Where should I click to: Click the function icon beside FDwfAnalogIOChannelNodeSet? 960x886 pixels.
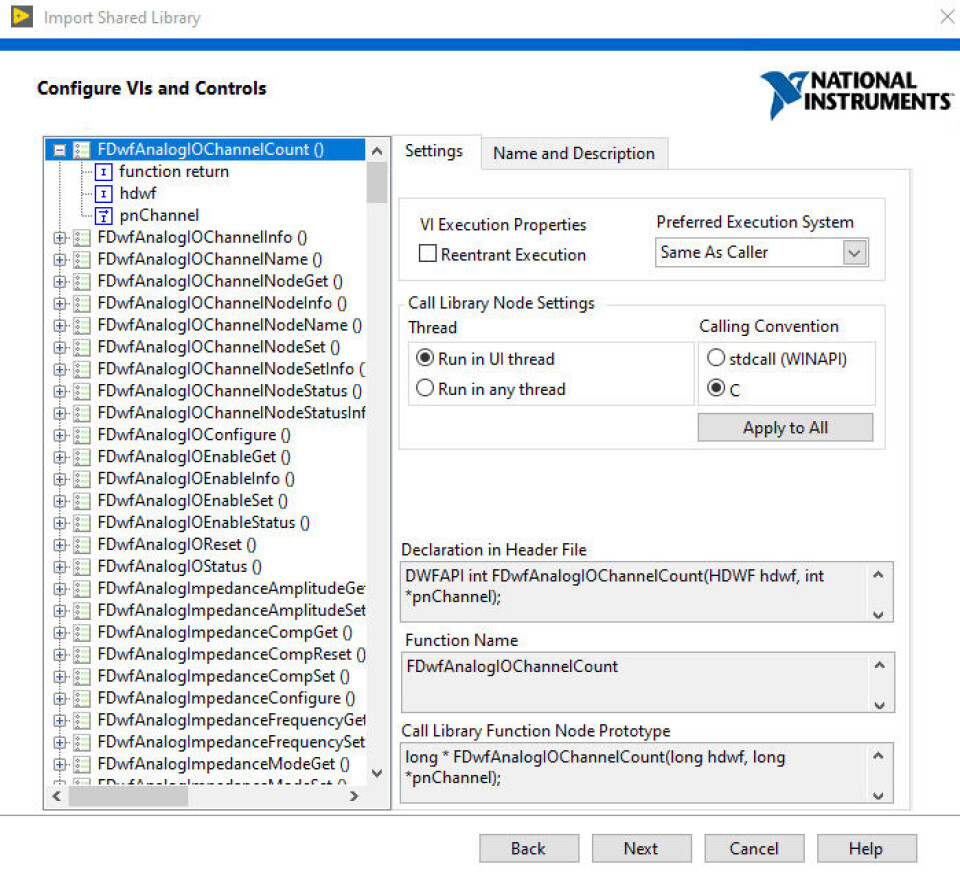click(x=81, y=347)
